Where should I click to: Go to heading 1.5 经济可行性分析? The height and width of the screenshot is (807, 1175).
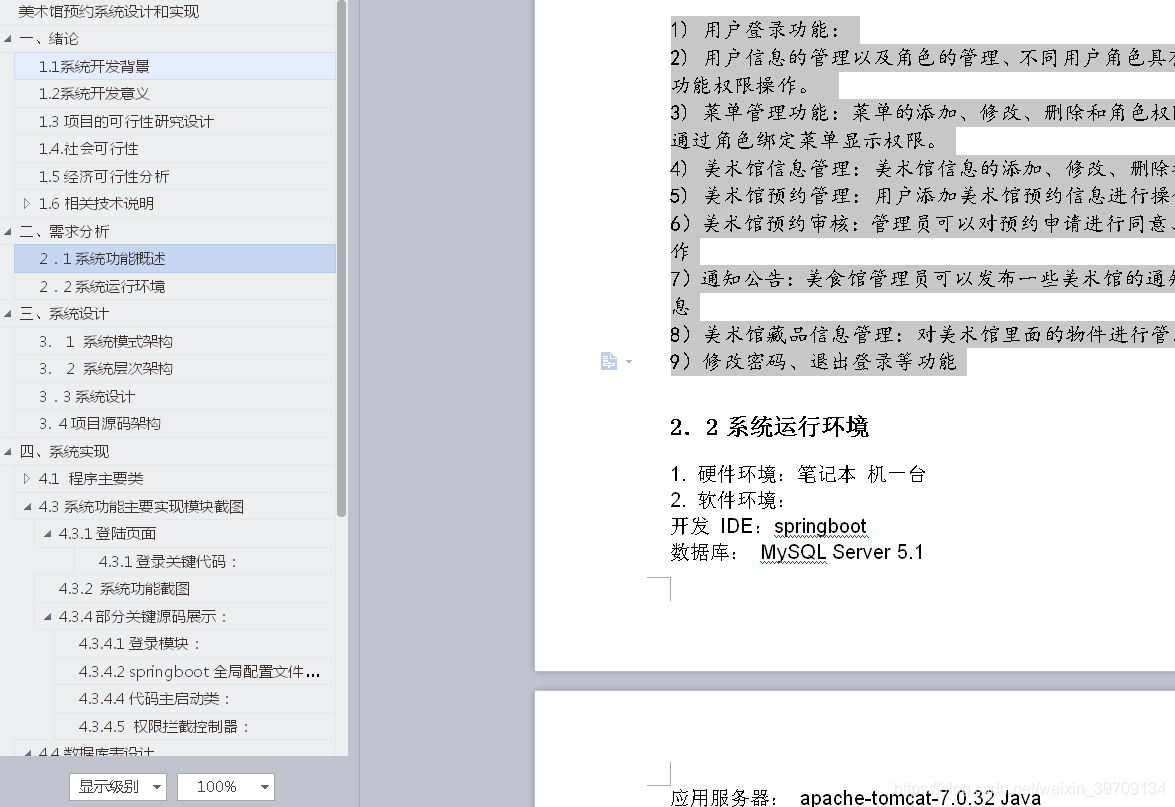pos(175,176)
